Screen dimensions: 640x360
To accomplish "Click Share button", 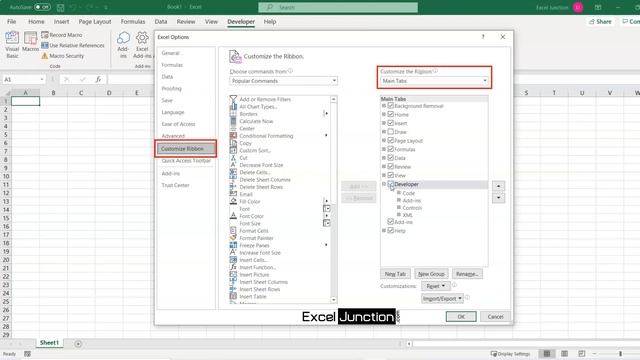I will point(600,22).
